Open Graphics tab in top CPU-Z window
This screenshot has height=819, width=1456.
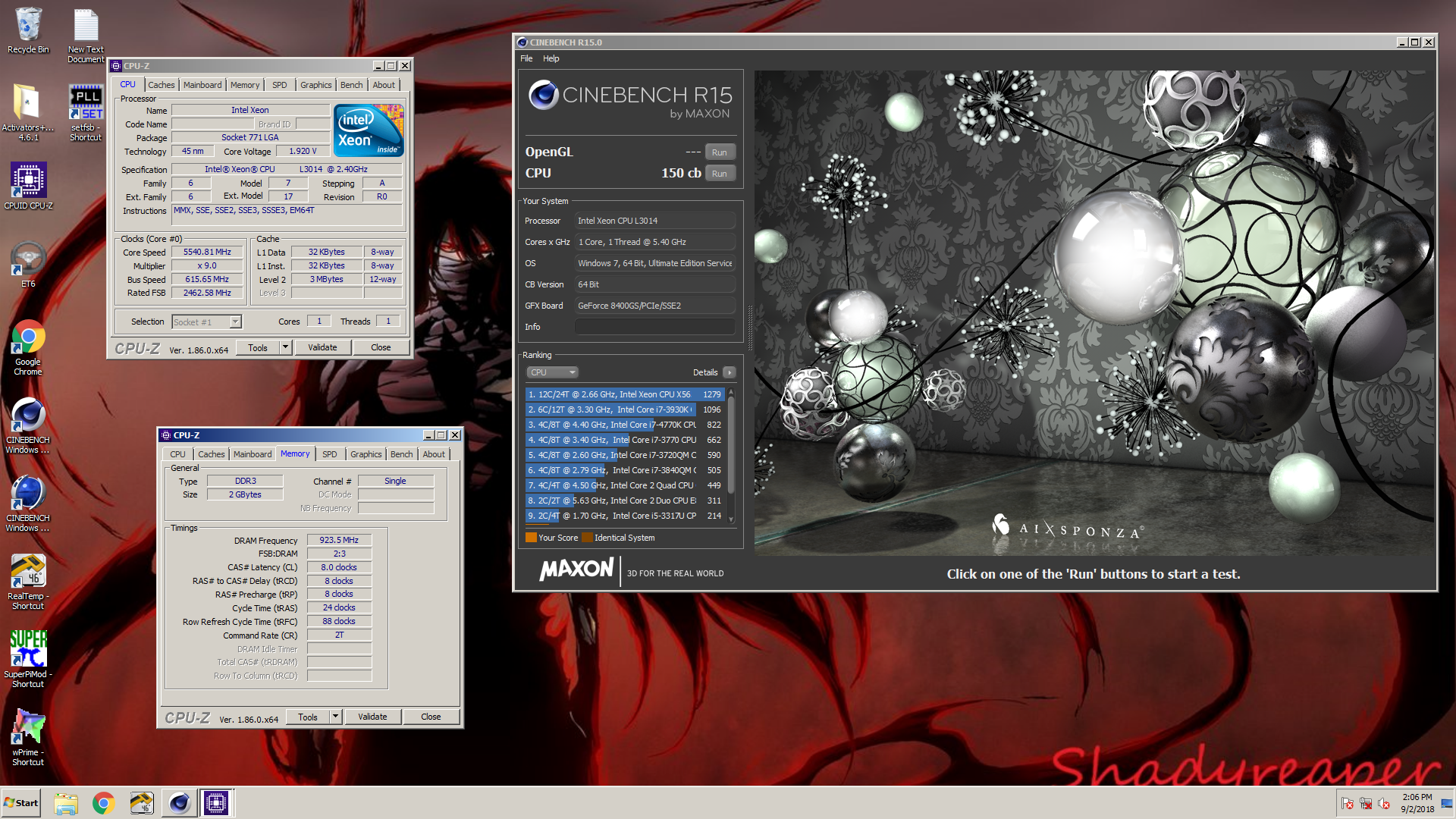[316, 85]
